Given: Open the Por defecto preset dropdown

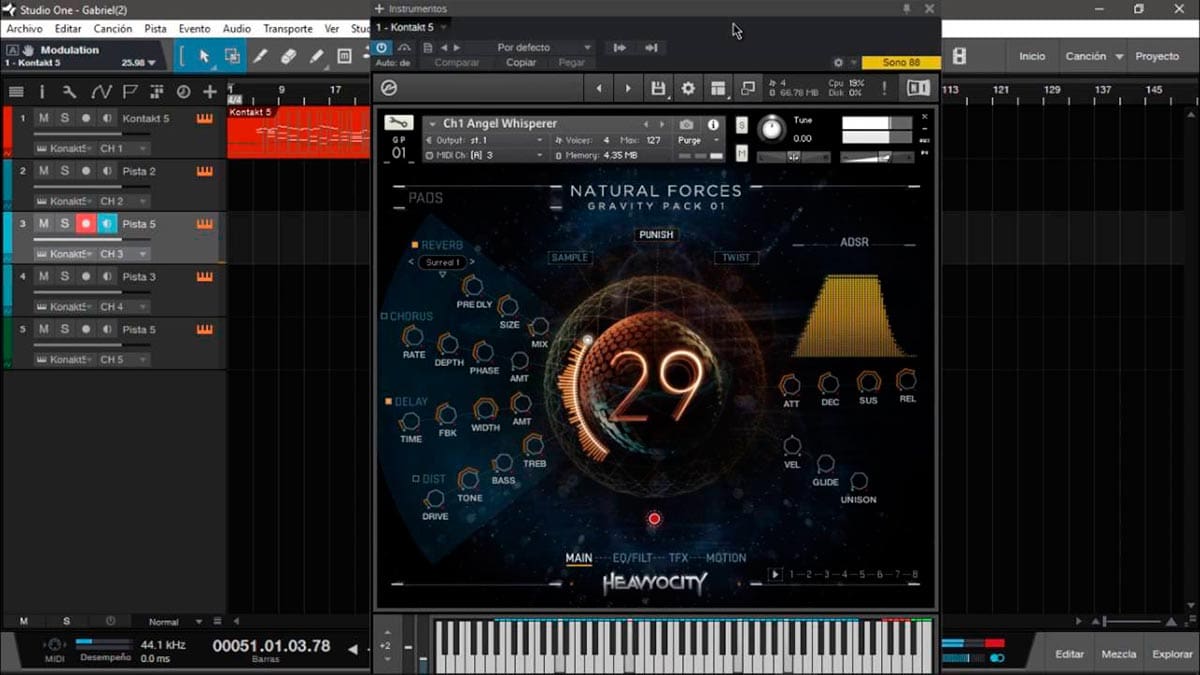Looking at the screenshot, I should click(x=530, y=47).
